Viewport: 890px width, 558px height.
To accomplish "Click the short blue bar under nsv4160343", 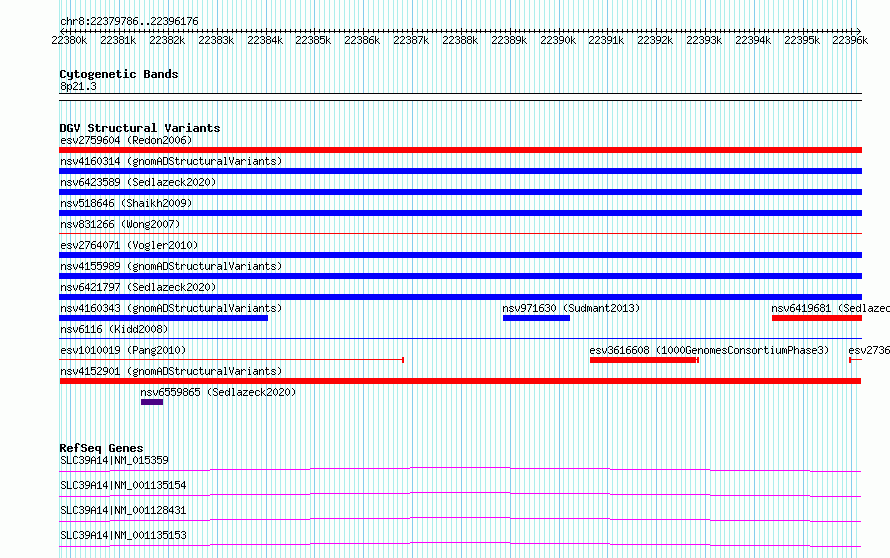I will pyautogui.click(x=163, y=318).
